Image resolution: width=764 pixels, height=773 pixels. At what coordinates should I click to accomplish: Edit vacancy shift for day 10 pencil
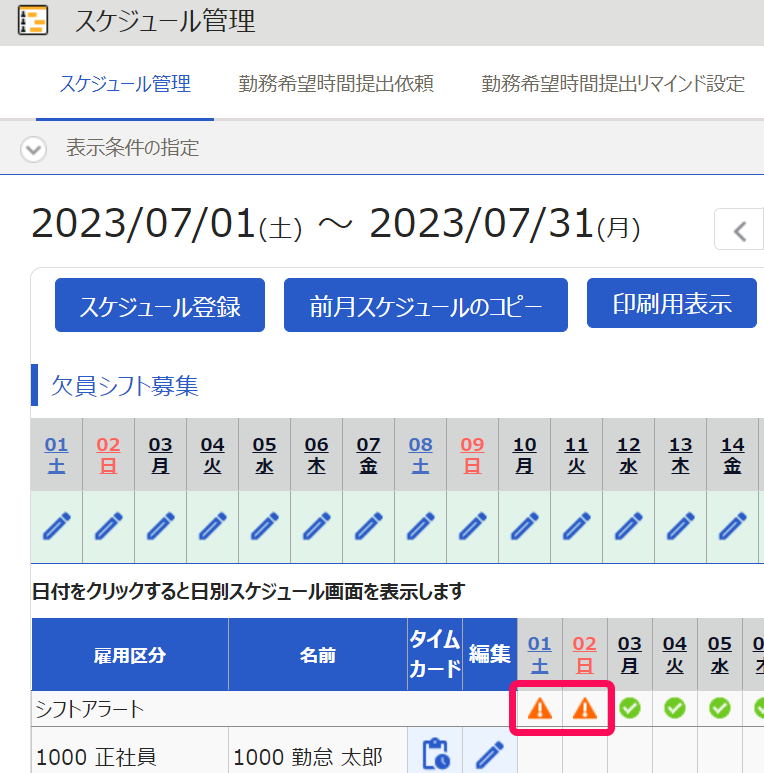524,526
